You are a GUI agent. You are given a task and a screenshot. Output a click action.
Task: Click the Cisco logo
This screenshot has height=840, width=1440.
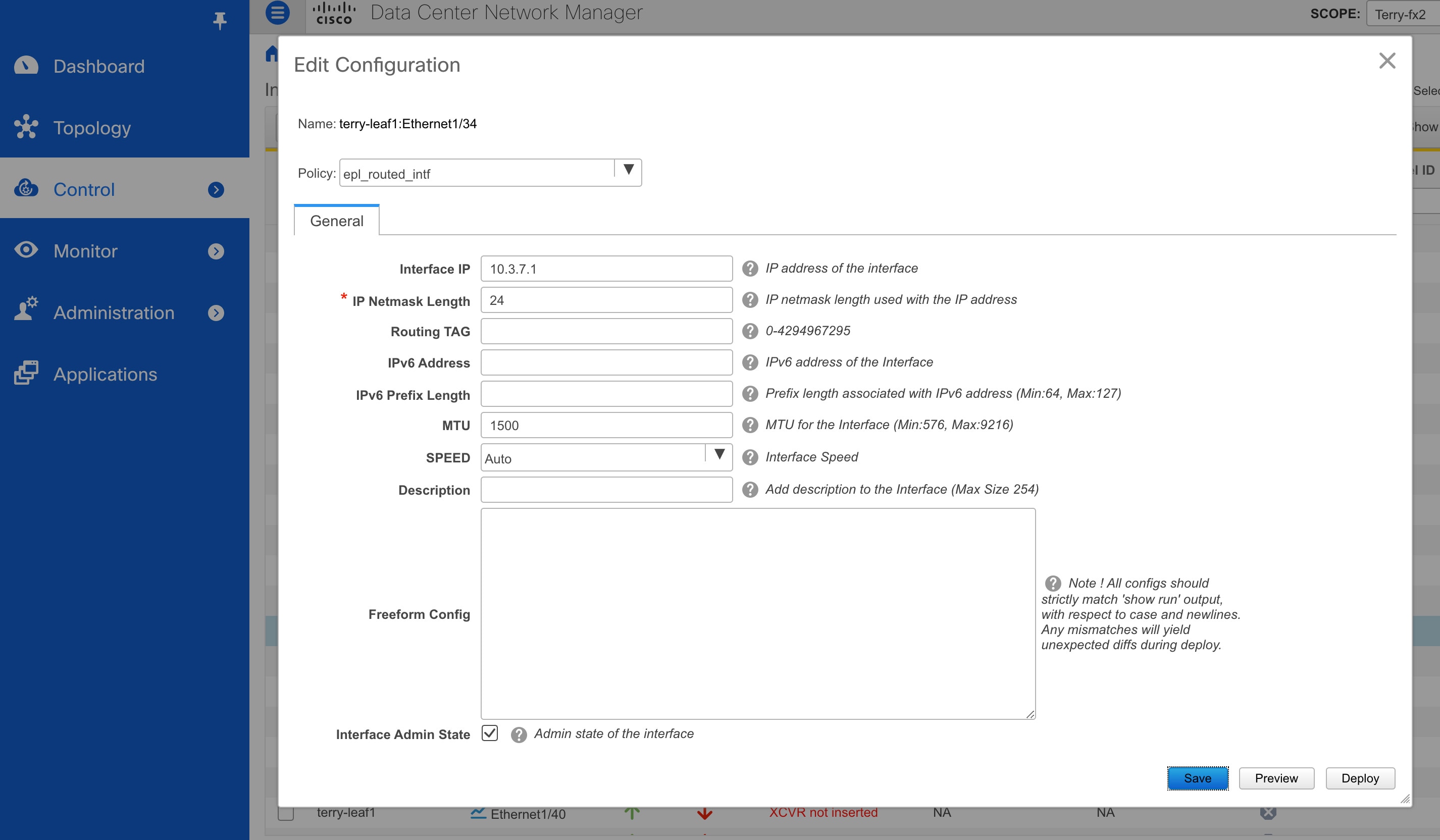click(x=334, y=13)
